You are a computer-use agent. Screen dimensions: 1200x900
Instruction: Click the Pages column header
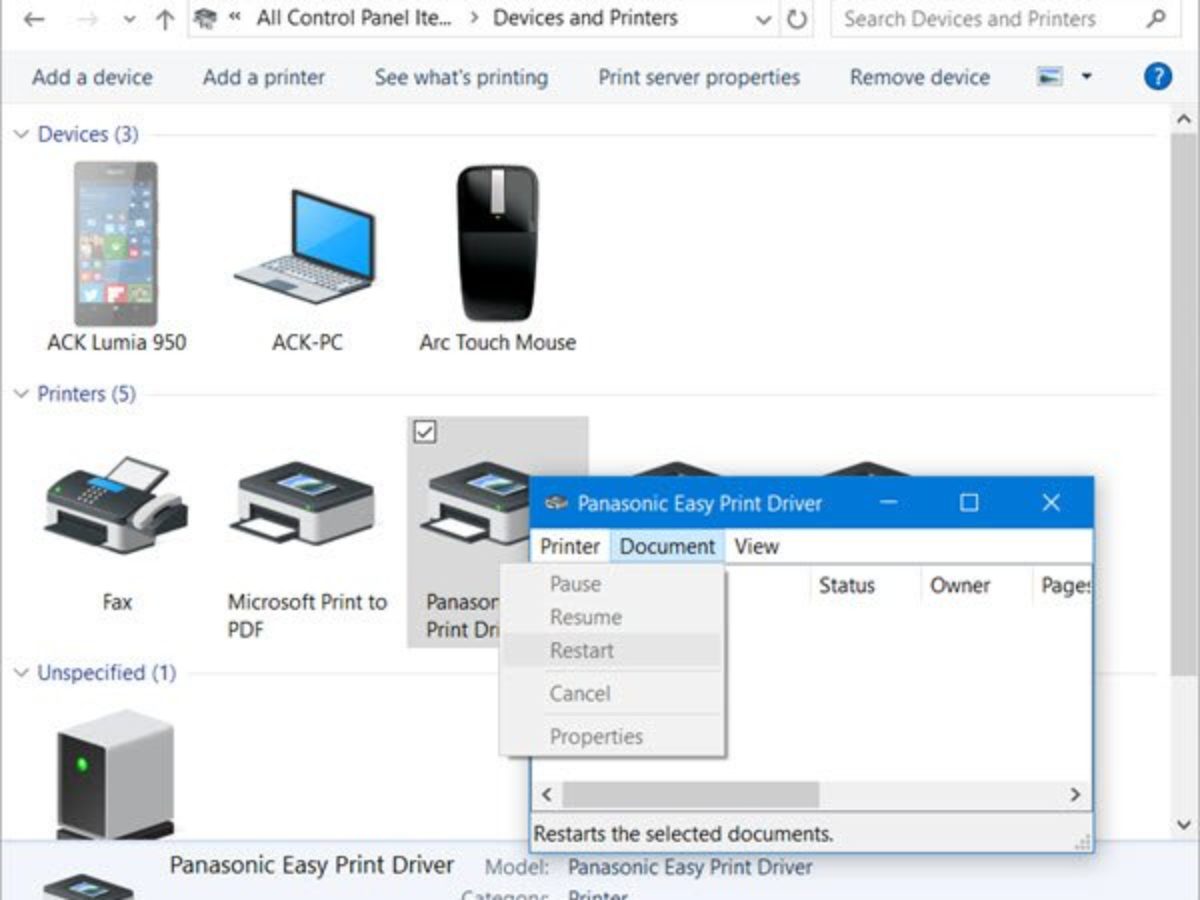click(1062, 585)
